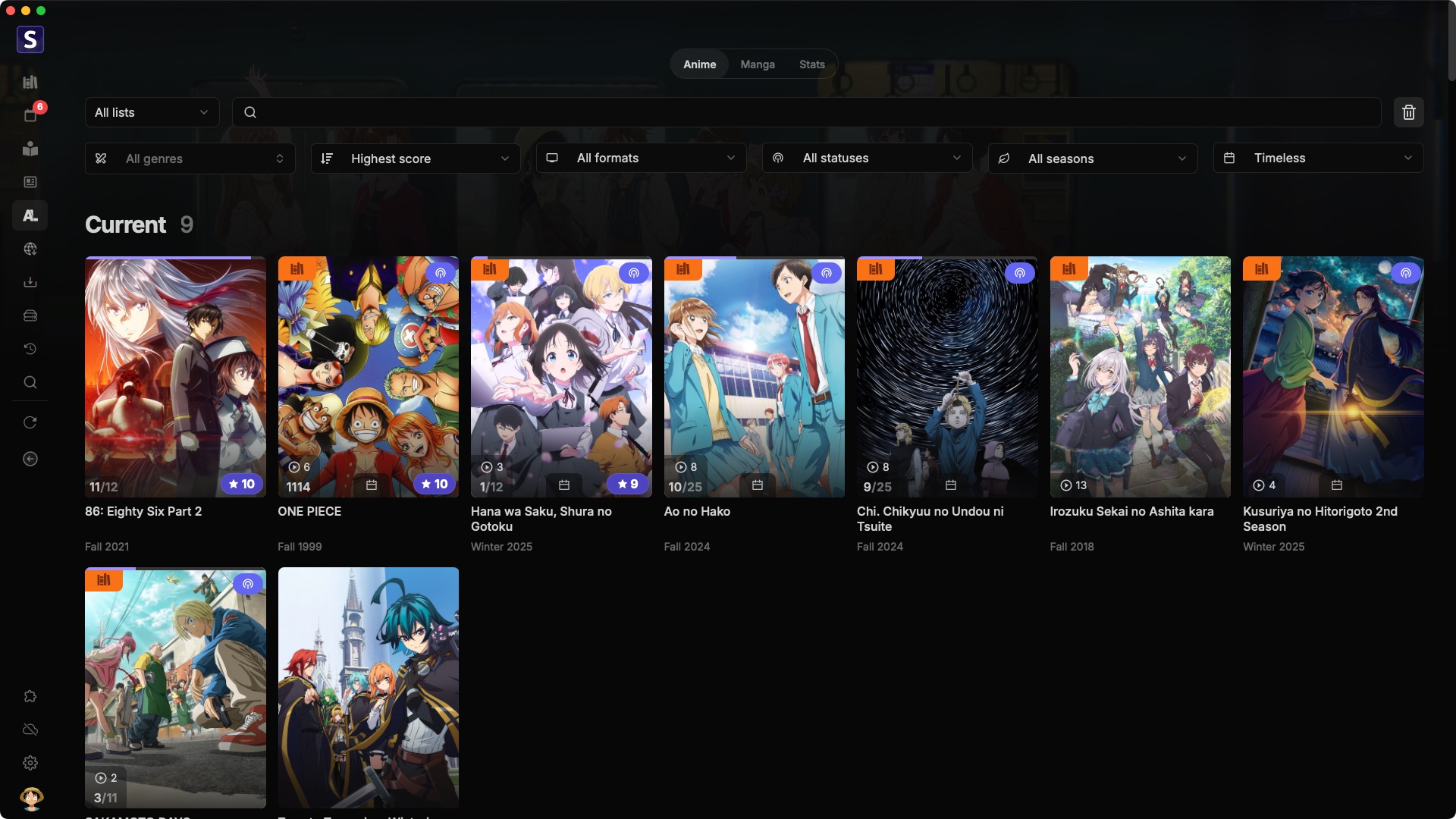Click into the search input field
The width and height of the screenshot is (1456, 819).
coord(804,112)
